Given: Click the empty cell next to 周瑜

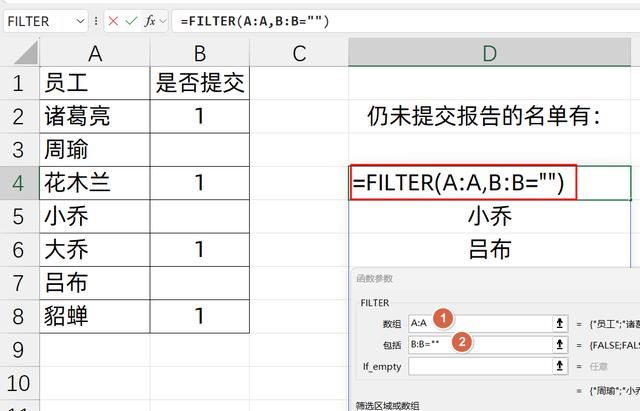Looking at the screenshot, I should tap(200, 150).
